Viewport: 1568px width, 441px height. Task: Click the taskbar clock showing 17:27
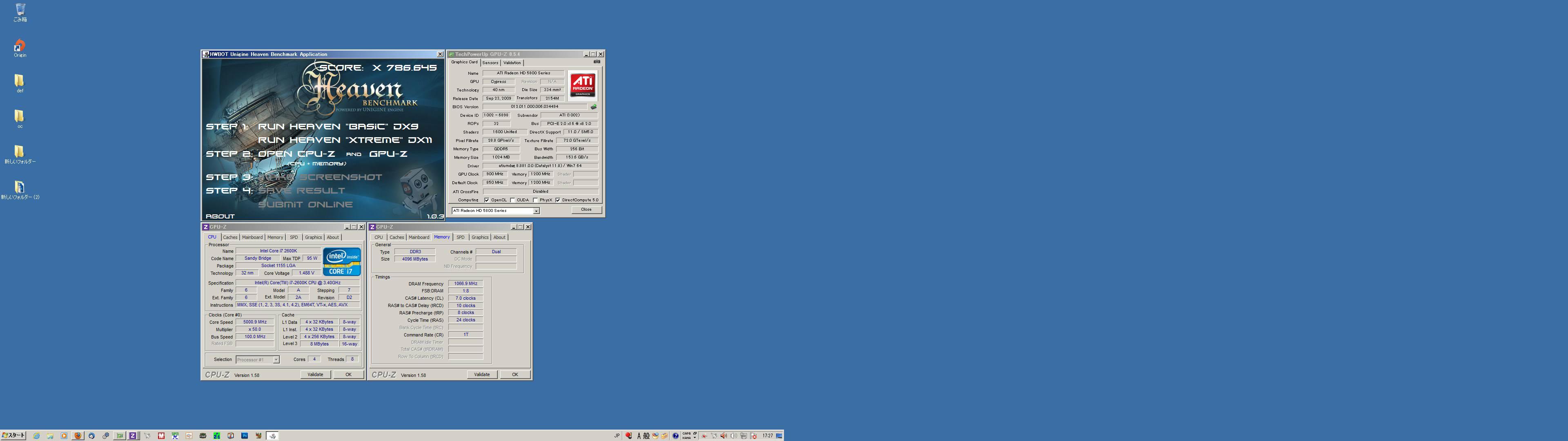(x=768, y=436)
